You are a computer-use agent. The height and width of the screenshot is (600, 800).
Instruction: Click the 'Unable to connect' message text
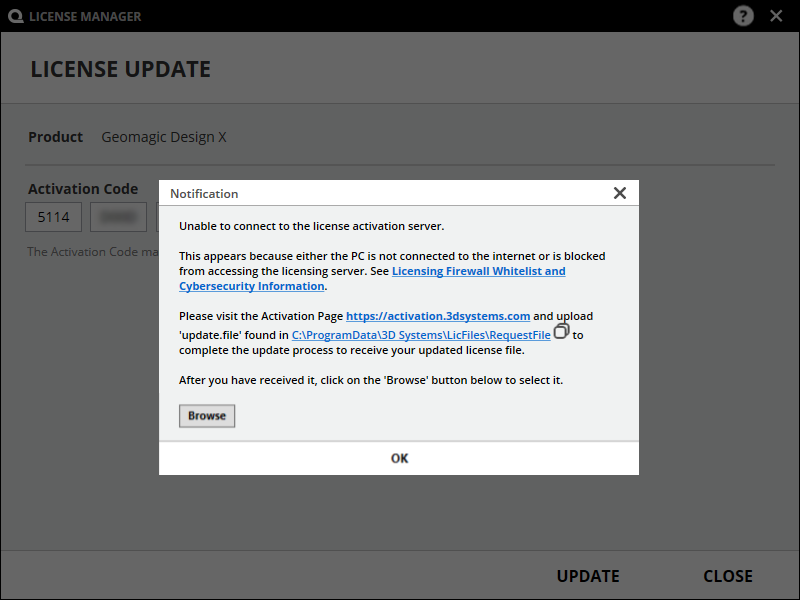coord(311,226)
